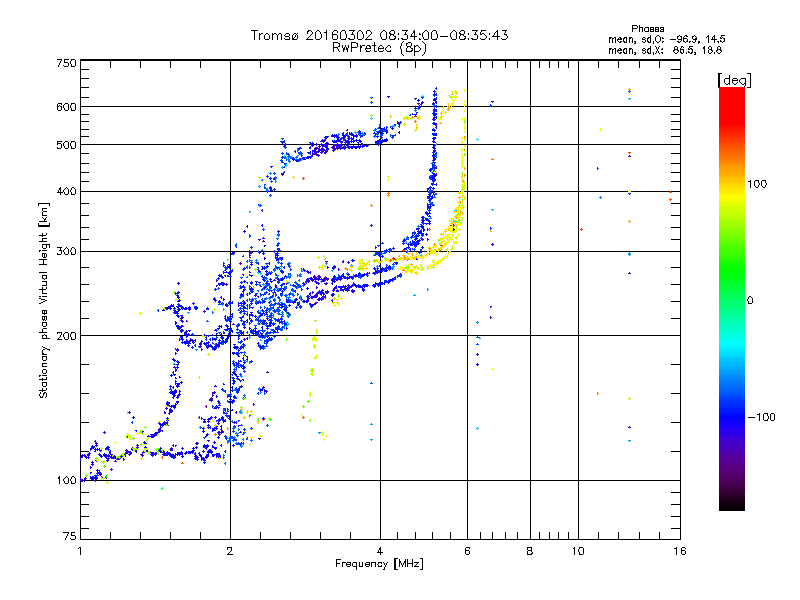800x600 pixels.
Task: Click the "Stationary phase Virtual Height [km]" axis title
Action: (43, 300)
